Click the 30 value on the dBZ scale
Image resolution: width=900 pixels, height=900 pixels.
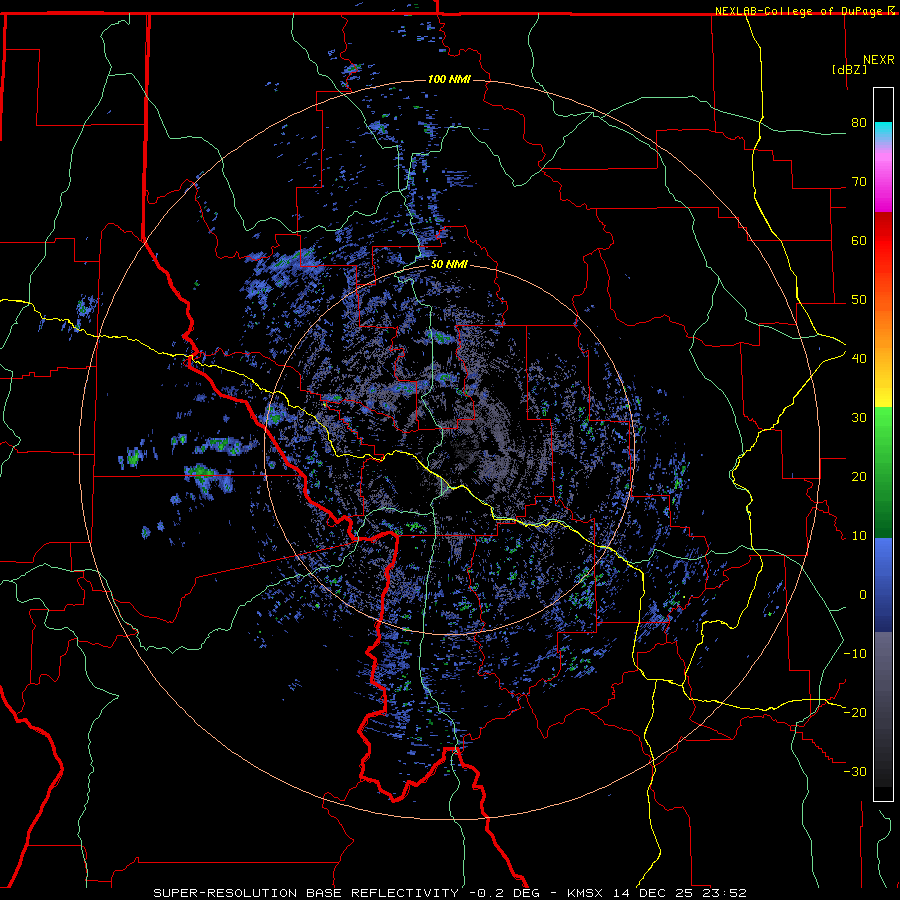pos(859,418)
